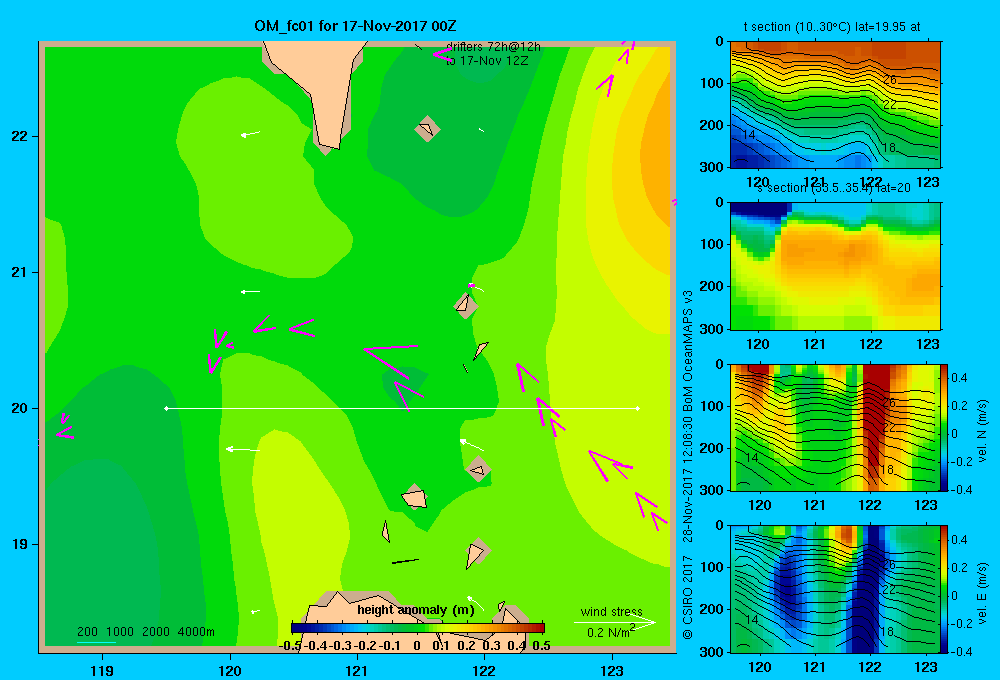Click the 'vel. N (m/s)' axis label
Image resolution: width=1000 pixels, height=680 pixels.
(x=983, y=431)
